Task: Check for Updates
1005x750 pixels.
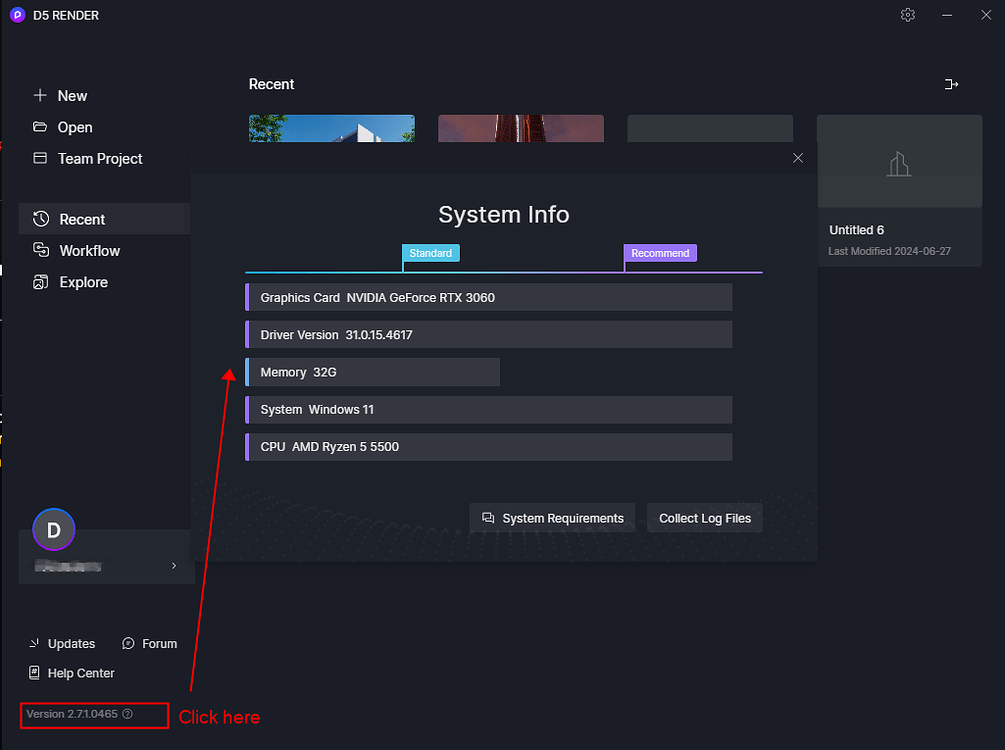Action: click(62, 644)
